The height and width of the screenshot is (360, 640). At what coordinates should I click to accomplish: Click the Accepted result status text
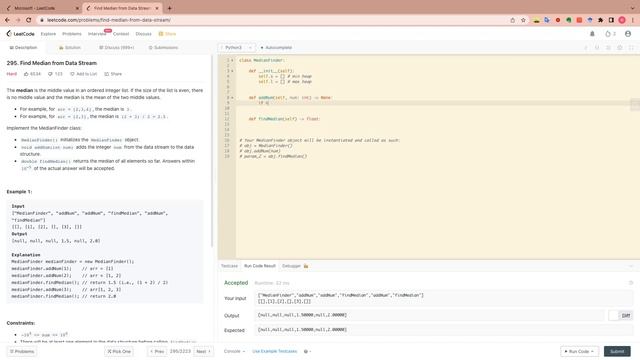tap(236, 282)
